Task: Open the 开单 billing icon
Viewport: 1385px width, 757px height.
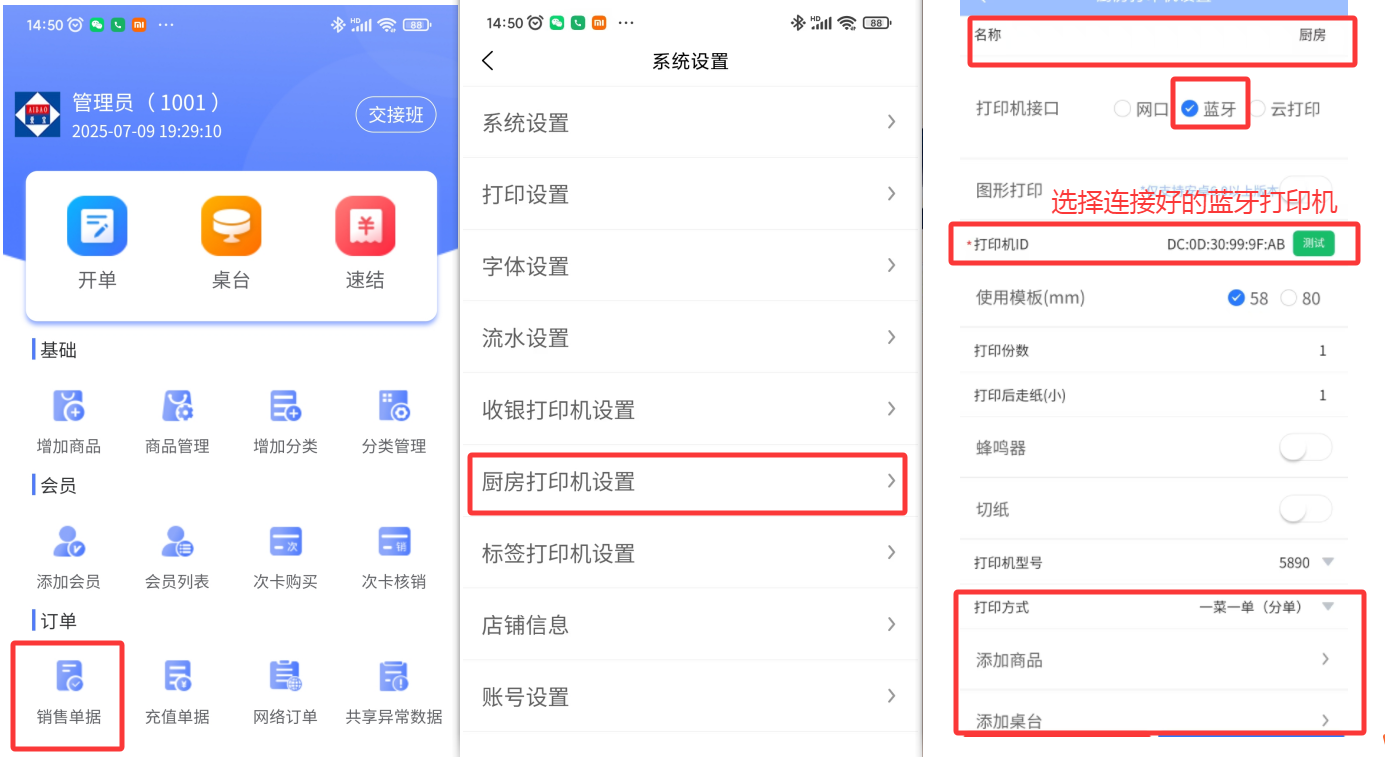Action: pos(97,227)
